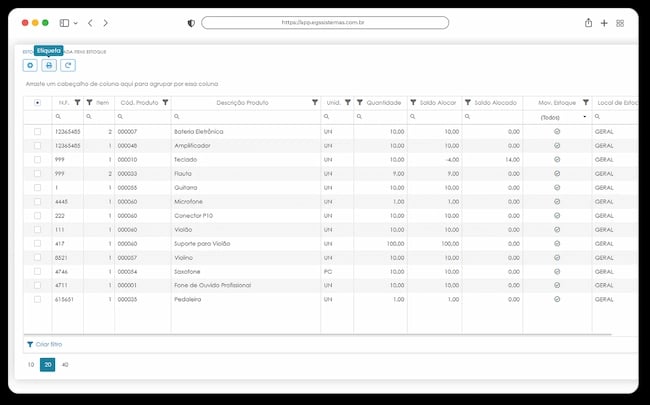
Task: Tick the checkbox for the Saxofone row
Action: tap(37, 272)
